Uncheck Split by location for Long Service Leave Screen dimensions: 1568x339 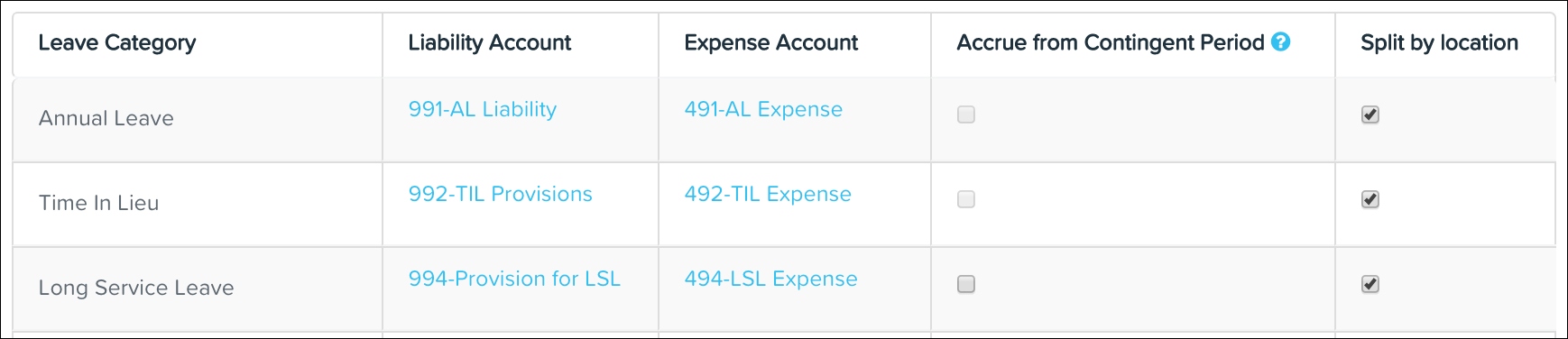click(1370, 284)
